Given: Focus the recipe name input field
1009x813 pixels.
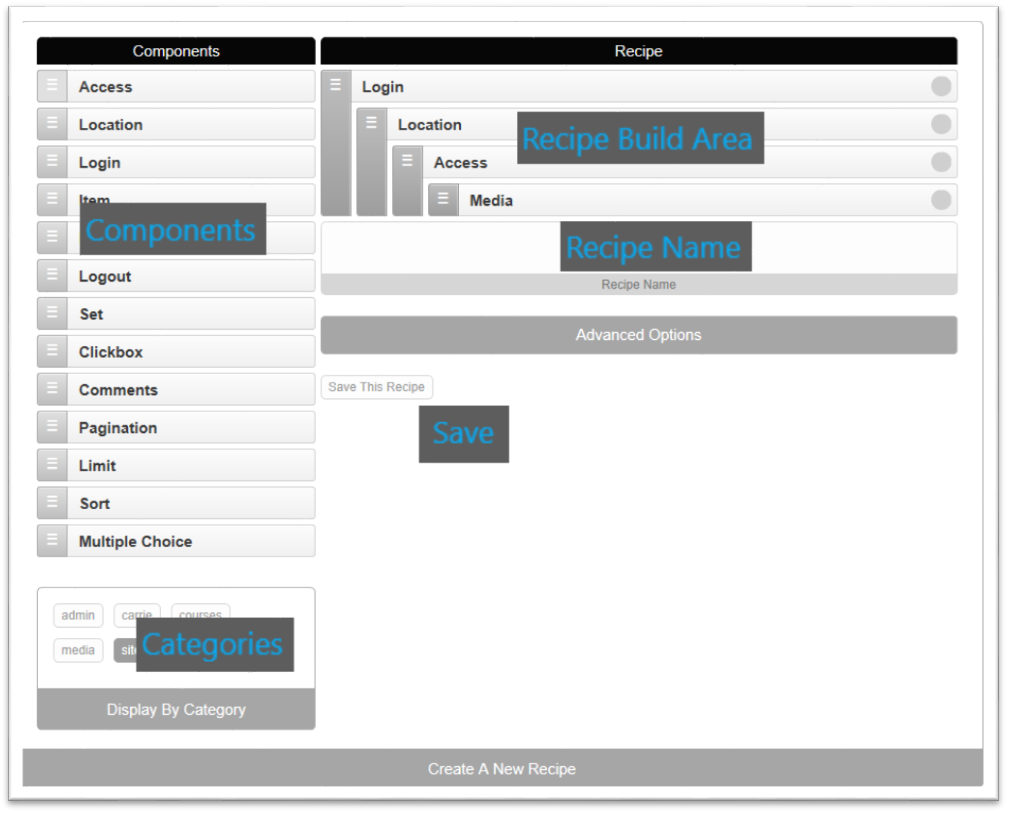Looking at the screenshot, I should pyautogui.click(x=639, y=248).
